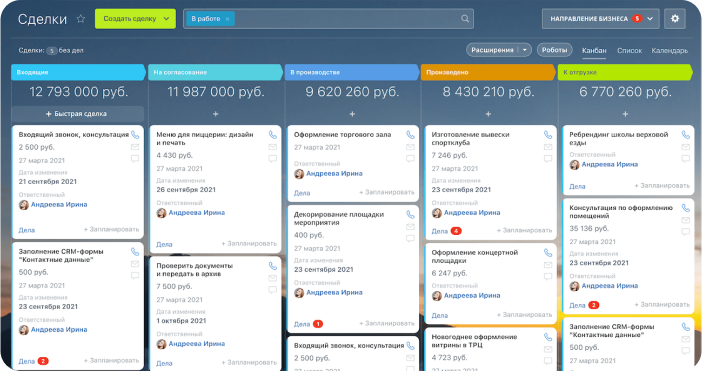Click 'Запланировать' on 'Оформление концертной площадки' card

[524, 315]
